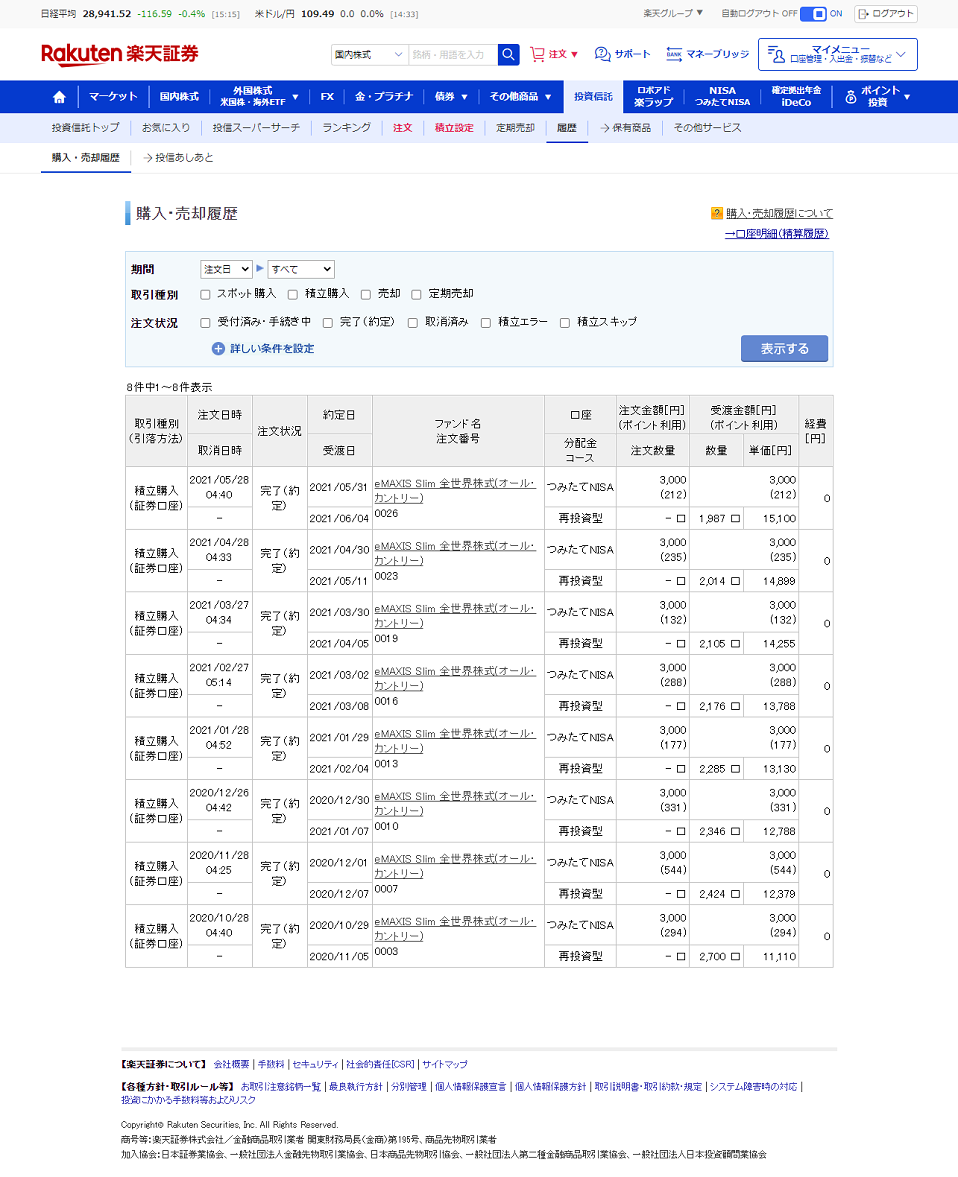This screenshot has height=1177, width=958.
Task: Click the Rakuten 楽天証券 logo
Action: (x=119, y=54)
